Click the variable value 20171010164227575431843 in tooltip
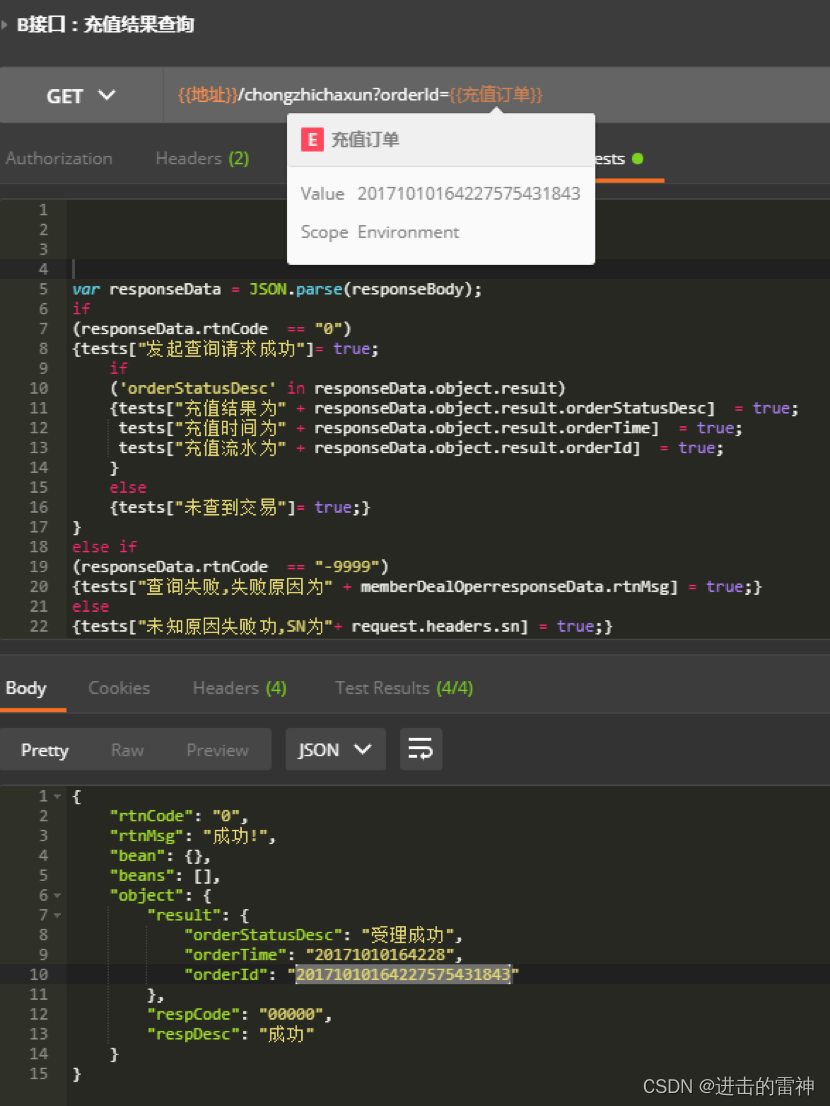830x1106 pixels. click(469, 193)
